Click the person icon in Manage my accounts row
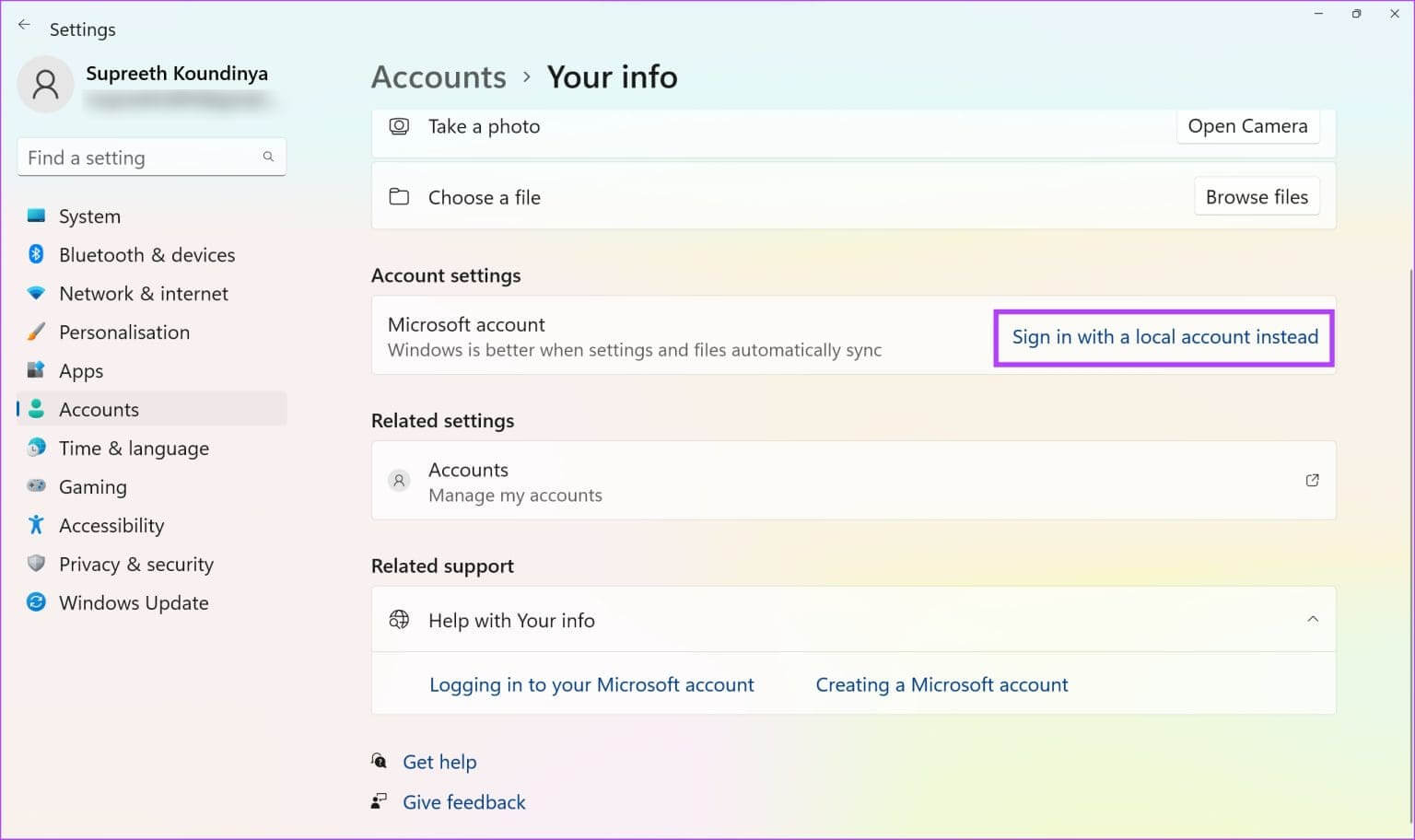 click(x=399, y=480)
